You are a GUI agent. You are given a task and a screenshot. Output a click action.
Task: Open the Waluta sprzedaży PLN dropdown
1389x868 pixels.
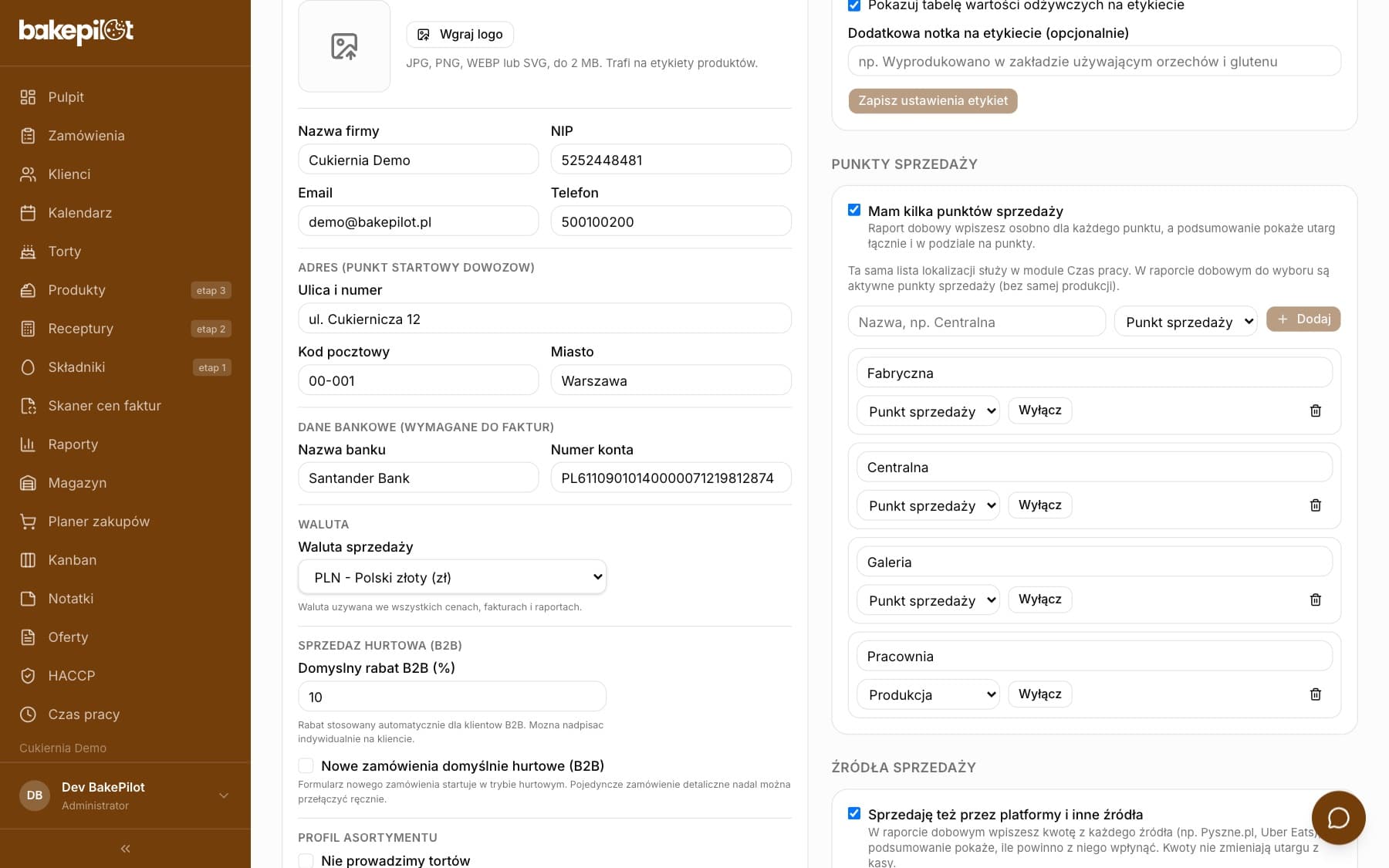point(452,577)
